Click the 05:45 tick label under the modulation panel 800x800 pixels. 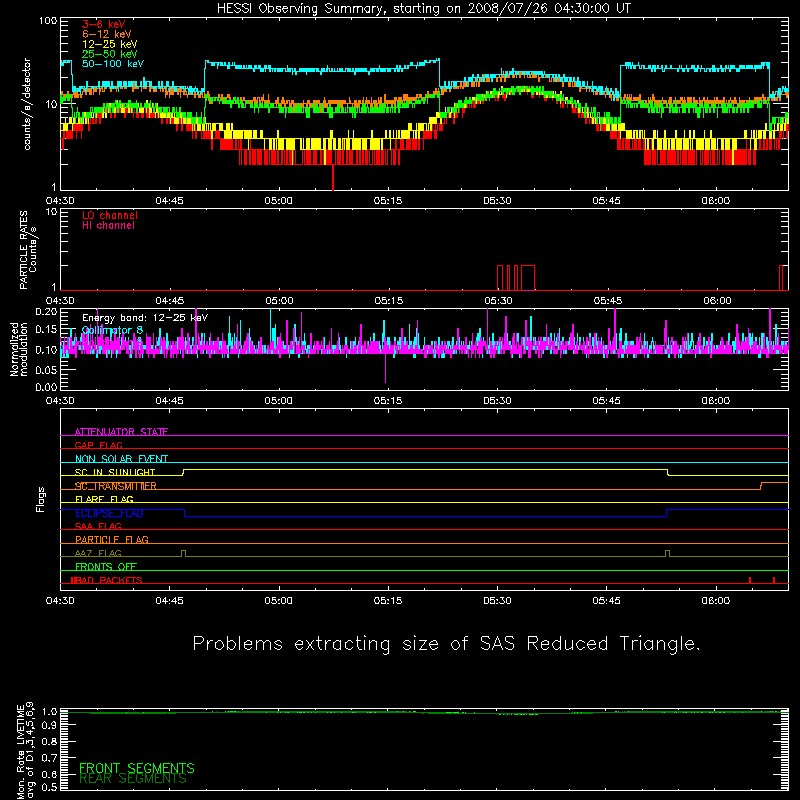[x=607, y=401]
